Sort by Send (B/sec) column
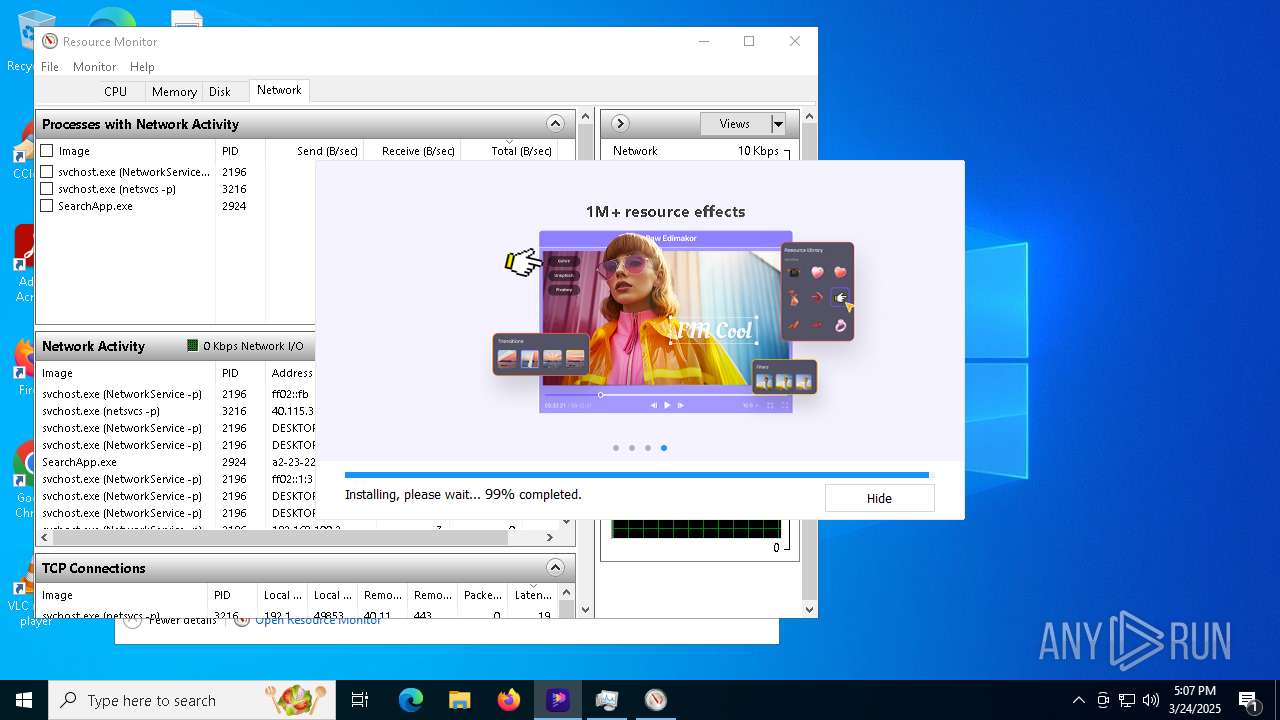Image resolution: width=1280 pixels, height=720 pixels. [314, 151]
